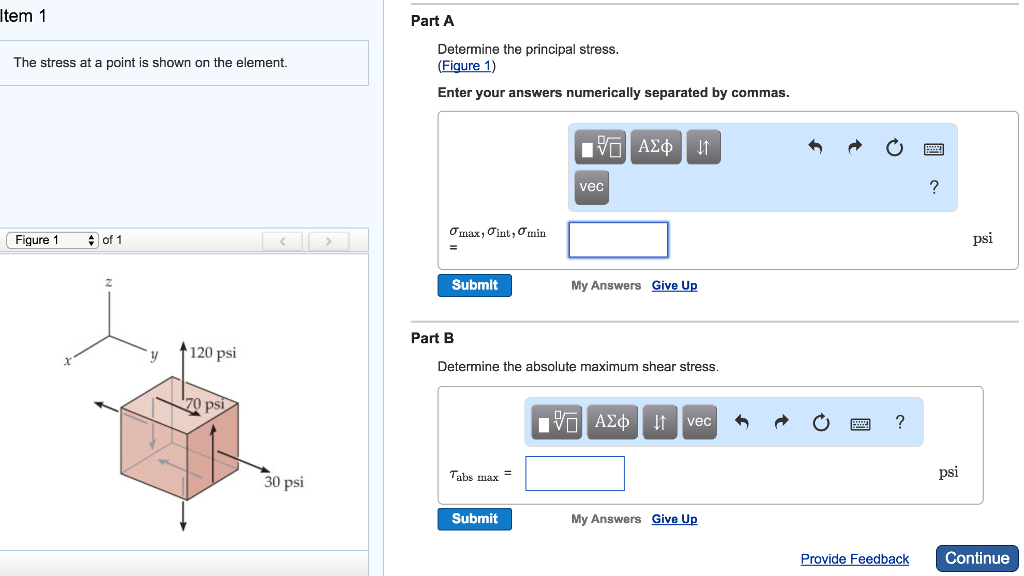The width and height of the screenshot is (1024, 576).
Task: Open the math template icon in Part A toolbar
Action: (597, 146)
